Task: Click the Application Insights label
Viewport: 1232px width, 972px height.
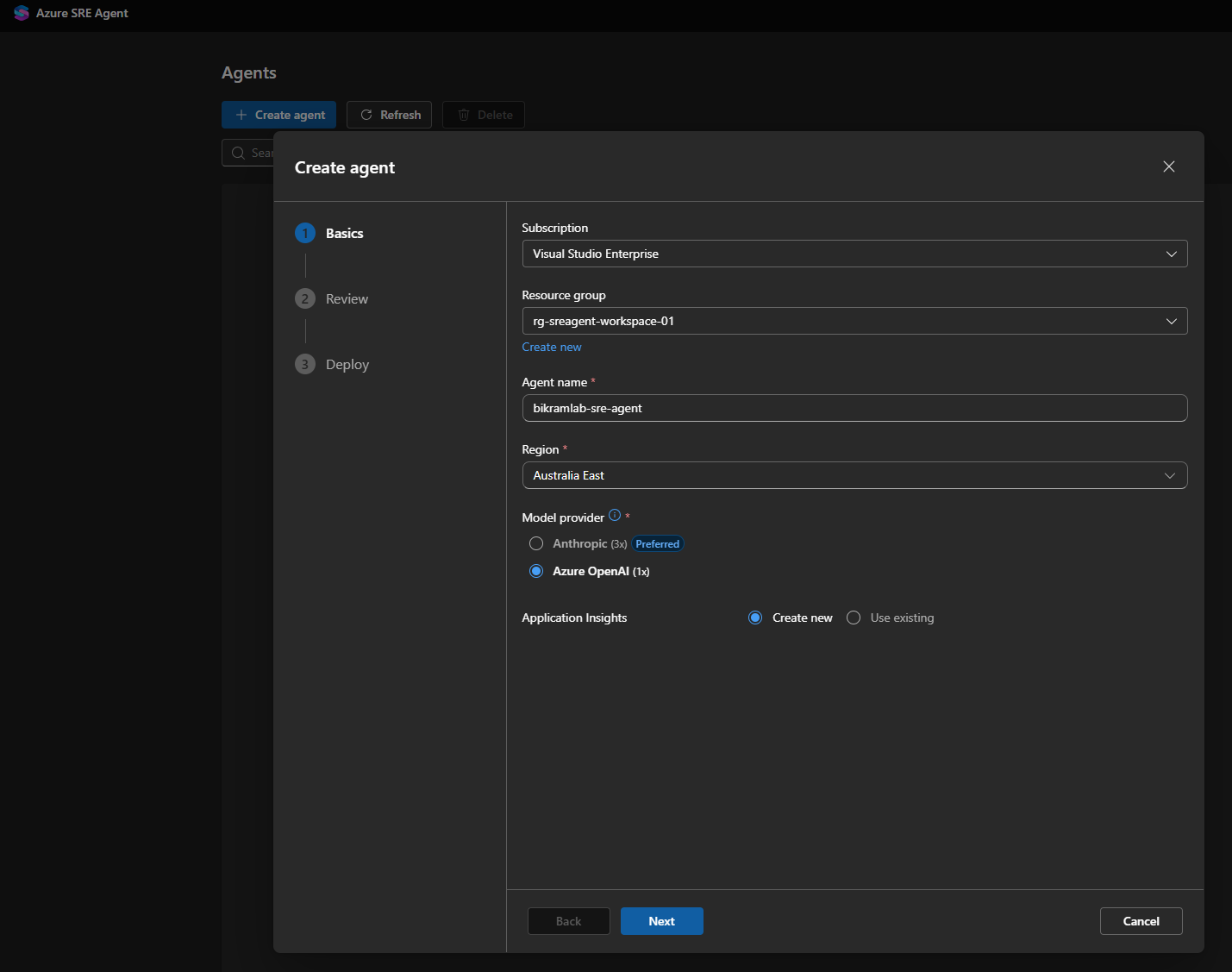Action: (x=574, y=618)
